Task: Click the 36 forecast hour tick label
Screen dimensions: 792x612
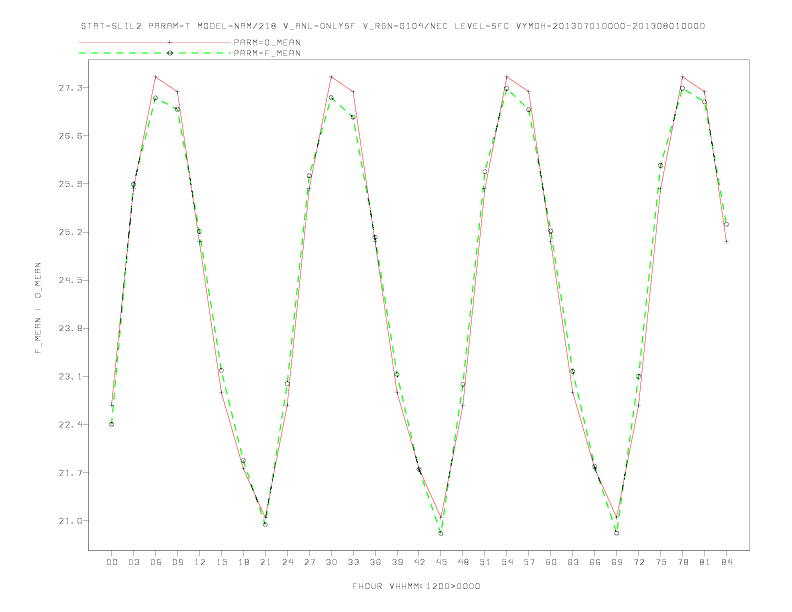Action: [x=375, y=562]
